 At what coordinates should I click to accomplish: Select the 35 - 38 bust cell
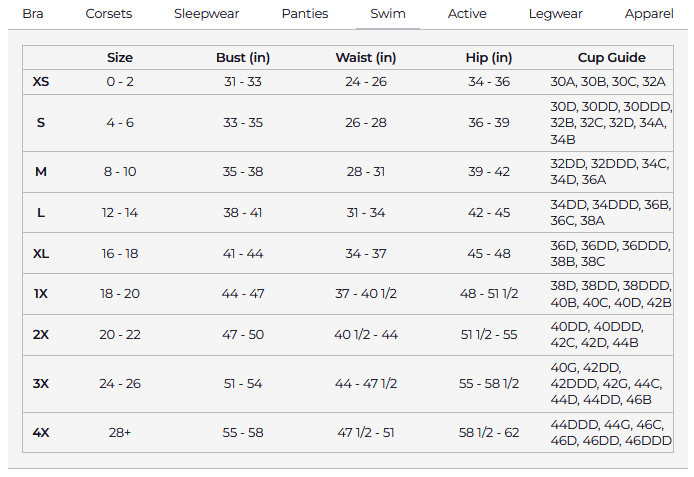pyautogui.click(x=243, y=172)
